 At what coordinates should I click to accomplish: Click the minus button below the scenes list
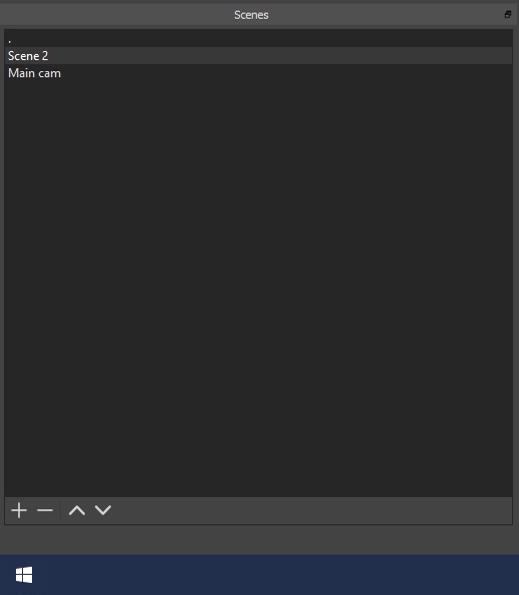[45, 510]
